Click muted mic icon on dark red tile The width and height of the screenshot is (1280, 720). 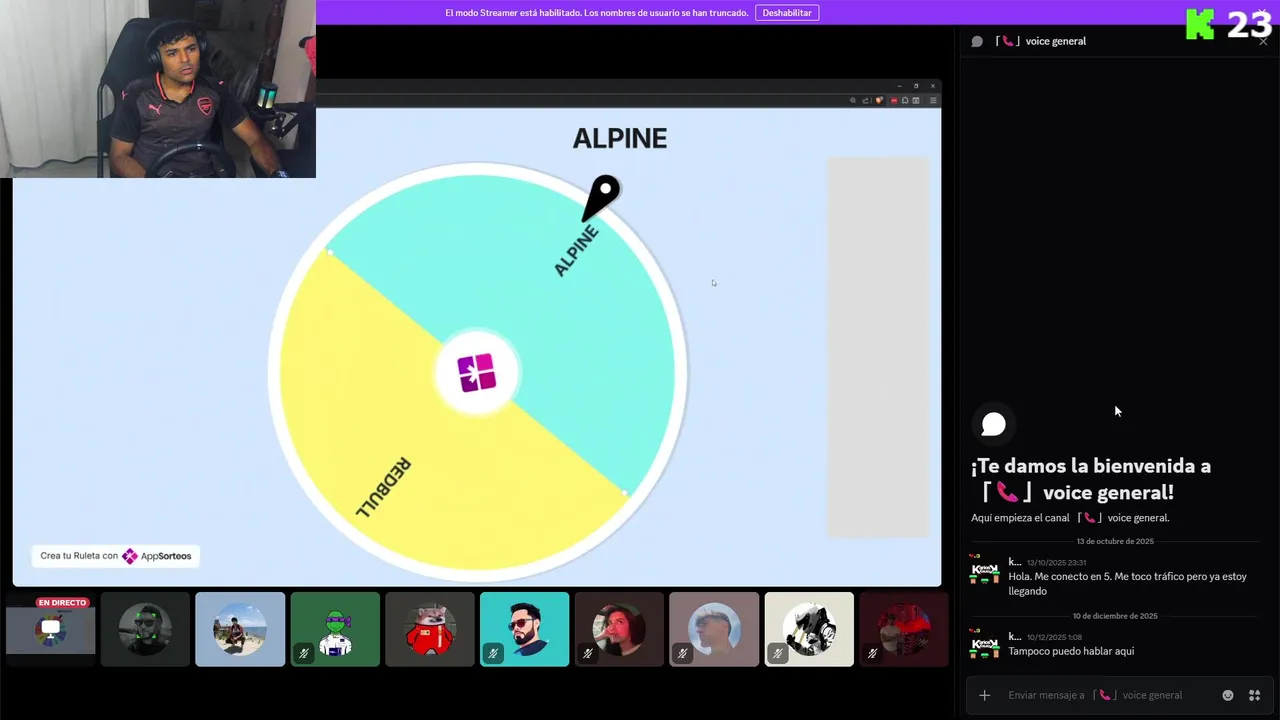point(873,653)
